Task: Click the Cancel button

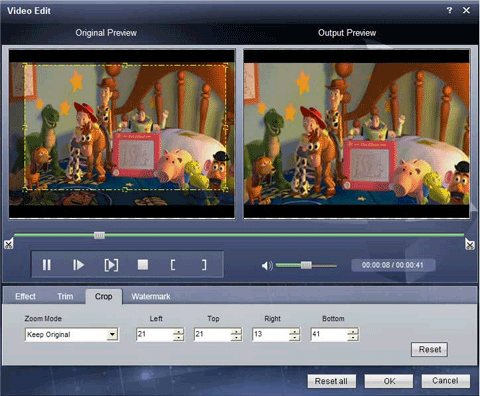Action: point(446,381)
